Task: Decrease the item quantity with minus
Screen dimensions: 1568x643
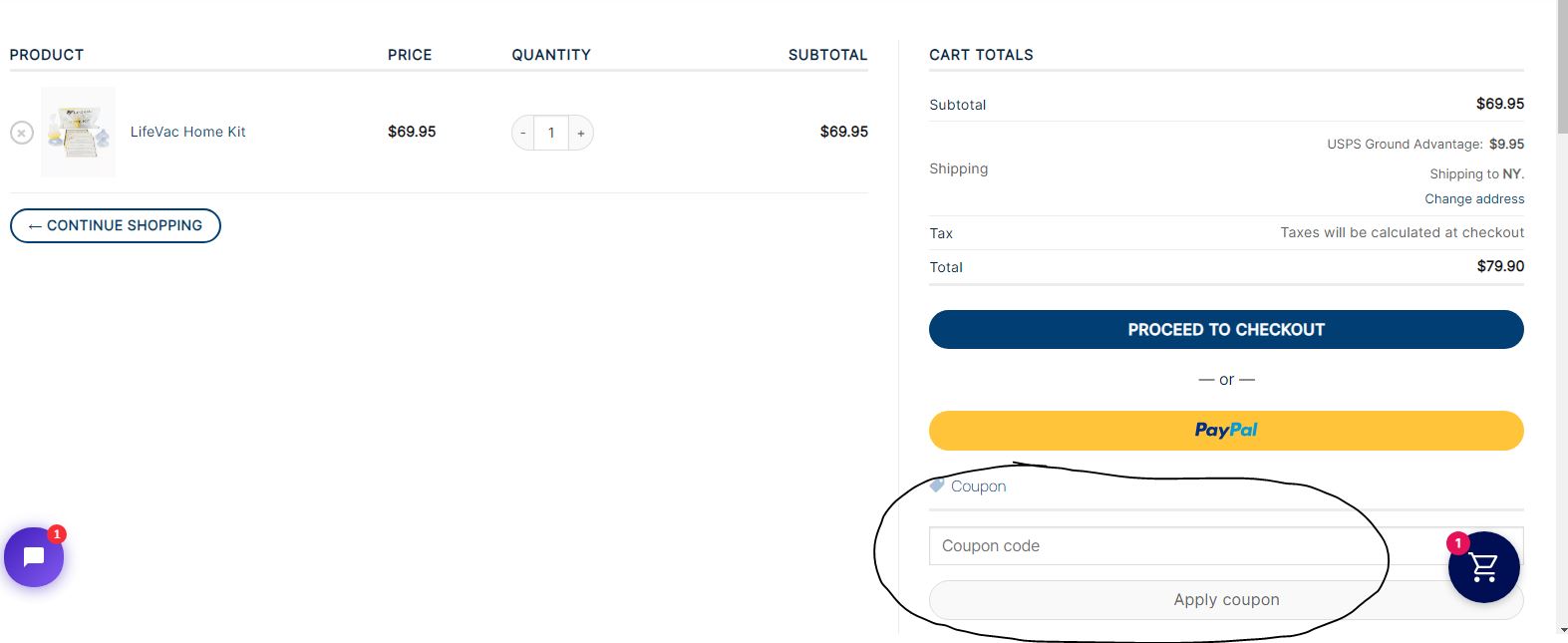Action: click(522, 132)
